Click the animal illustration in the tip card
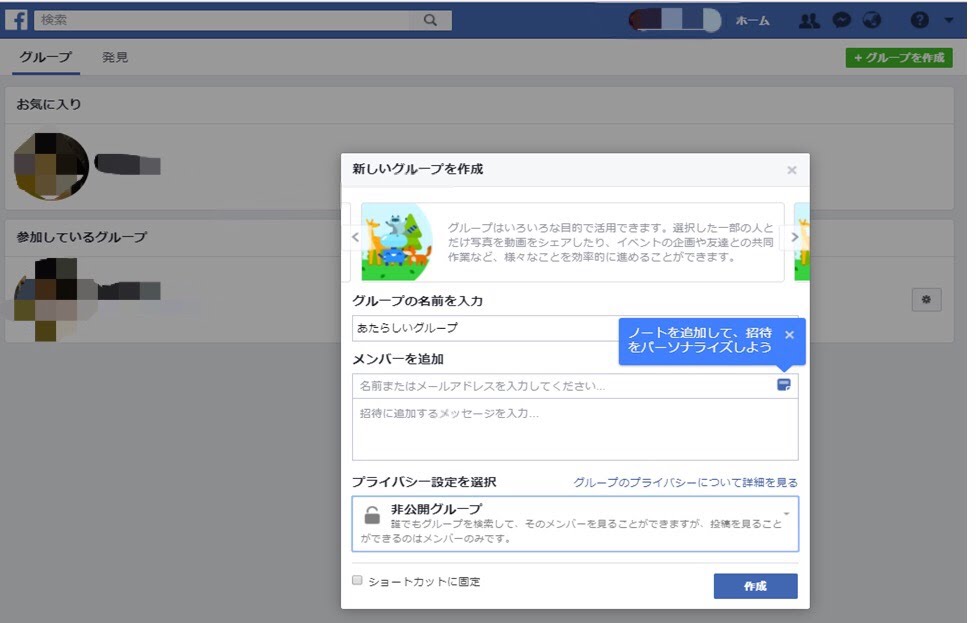 (x=397, y=241)
